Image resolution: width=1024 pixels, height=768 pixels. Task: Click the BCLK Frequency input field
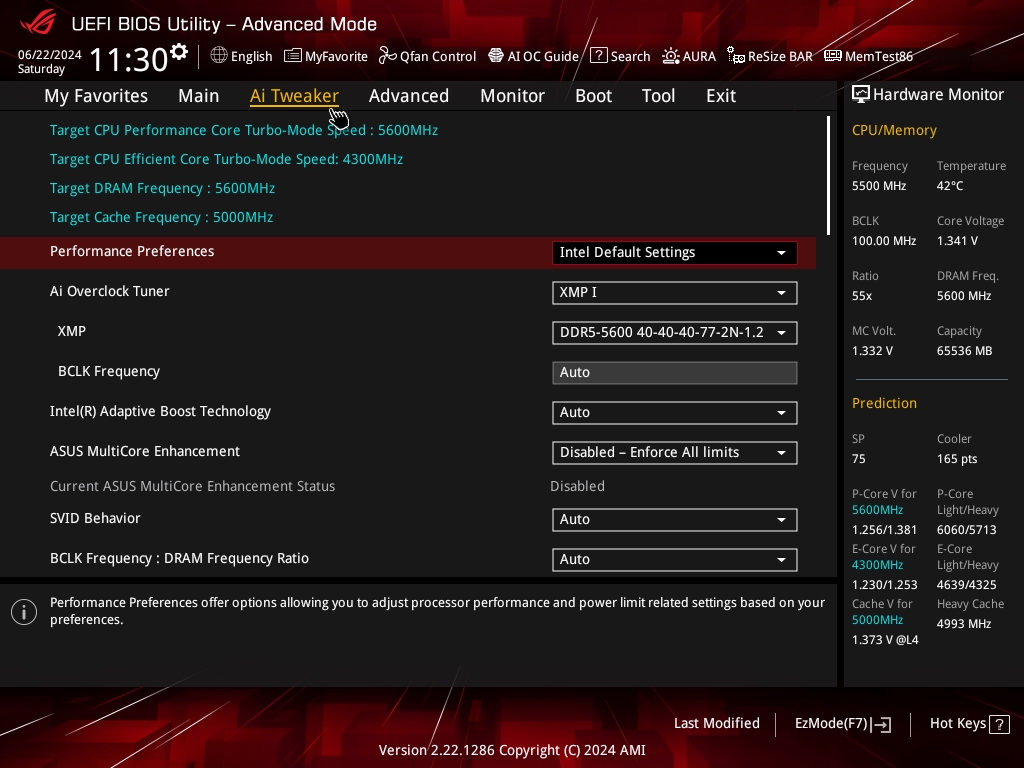click(674, 372)
